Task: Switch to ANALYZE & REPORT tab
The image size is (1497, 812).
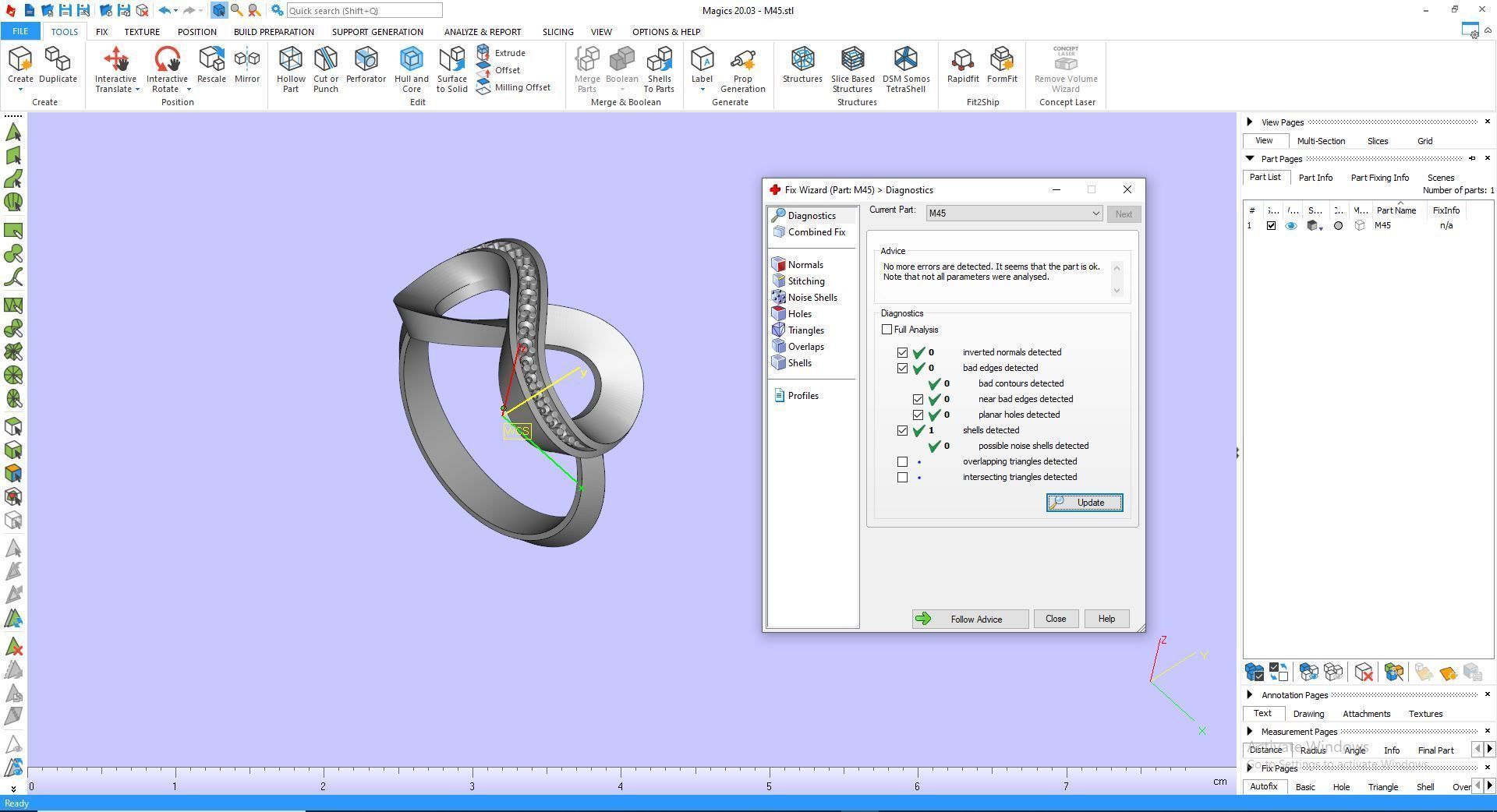Action: pos(483,32)
